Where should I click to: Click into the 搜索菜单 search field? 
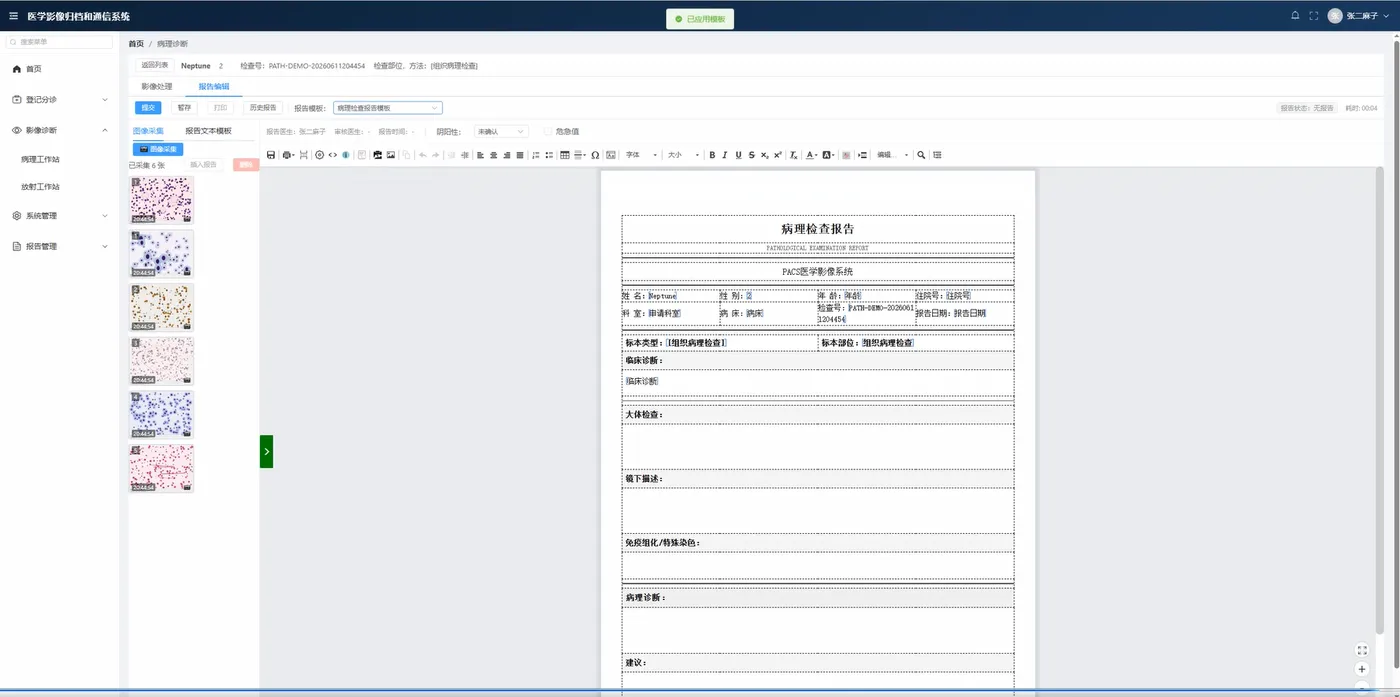[x=59, y=42]
